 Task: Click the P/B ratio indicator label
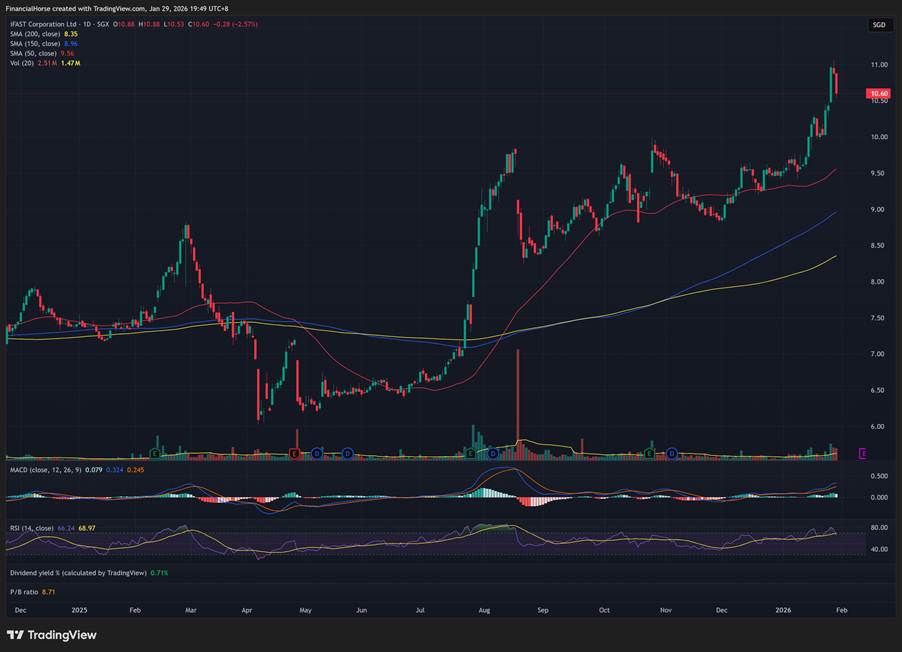click(24, 593)
